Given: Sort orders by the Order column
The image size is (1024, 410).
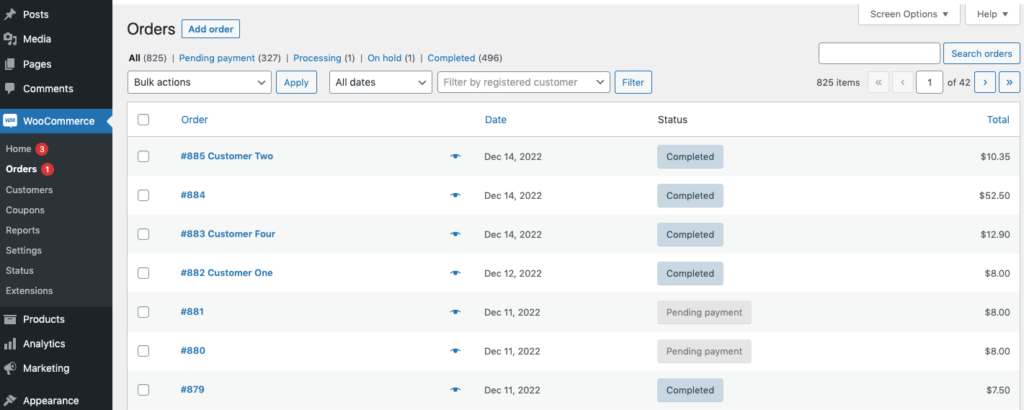Looking at the screenshot, I should tap(195, 119).
